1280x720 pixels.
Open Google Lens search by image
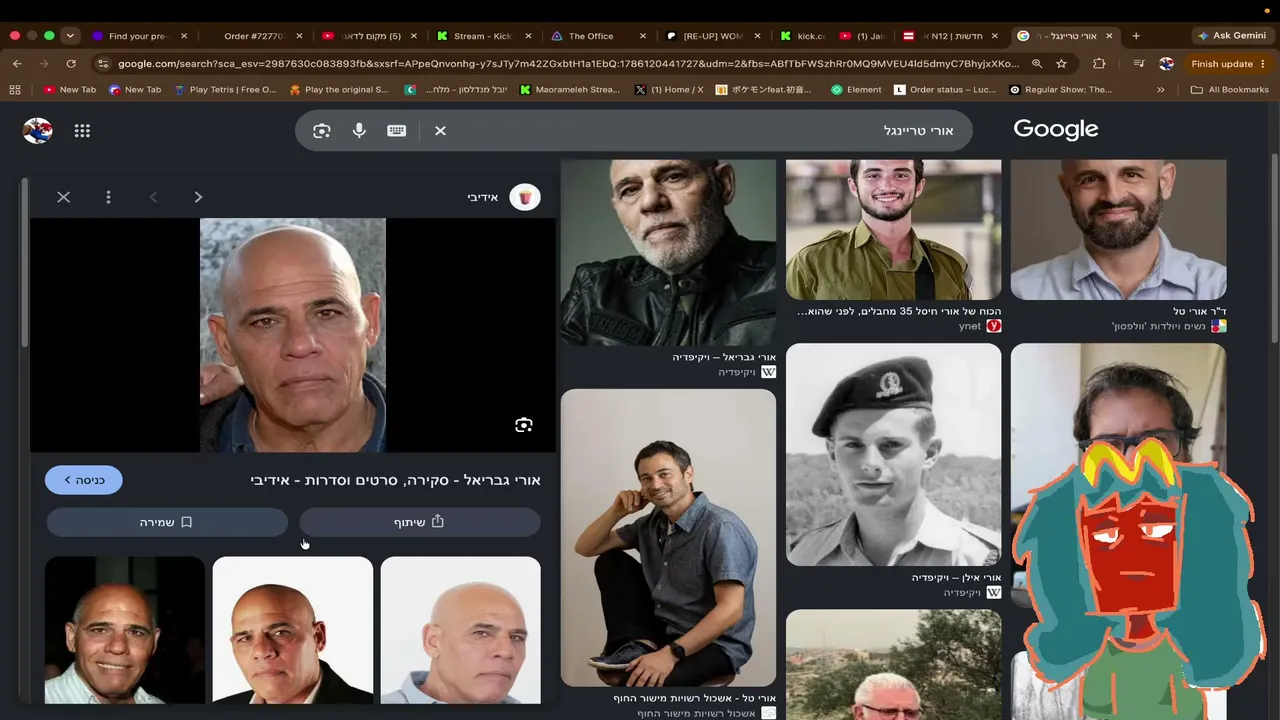point(321,131)
